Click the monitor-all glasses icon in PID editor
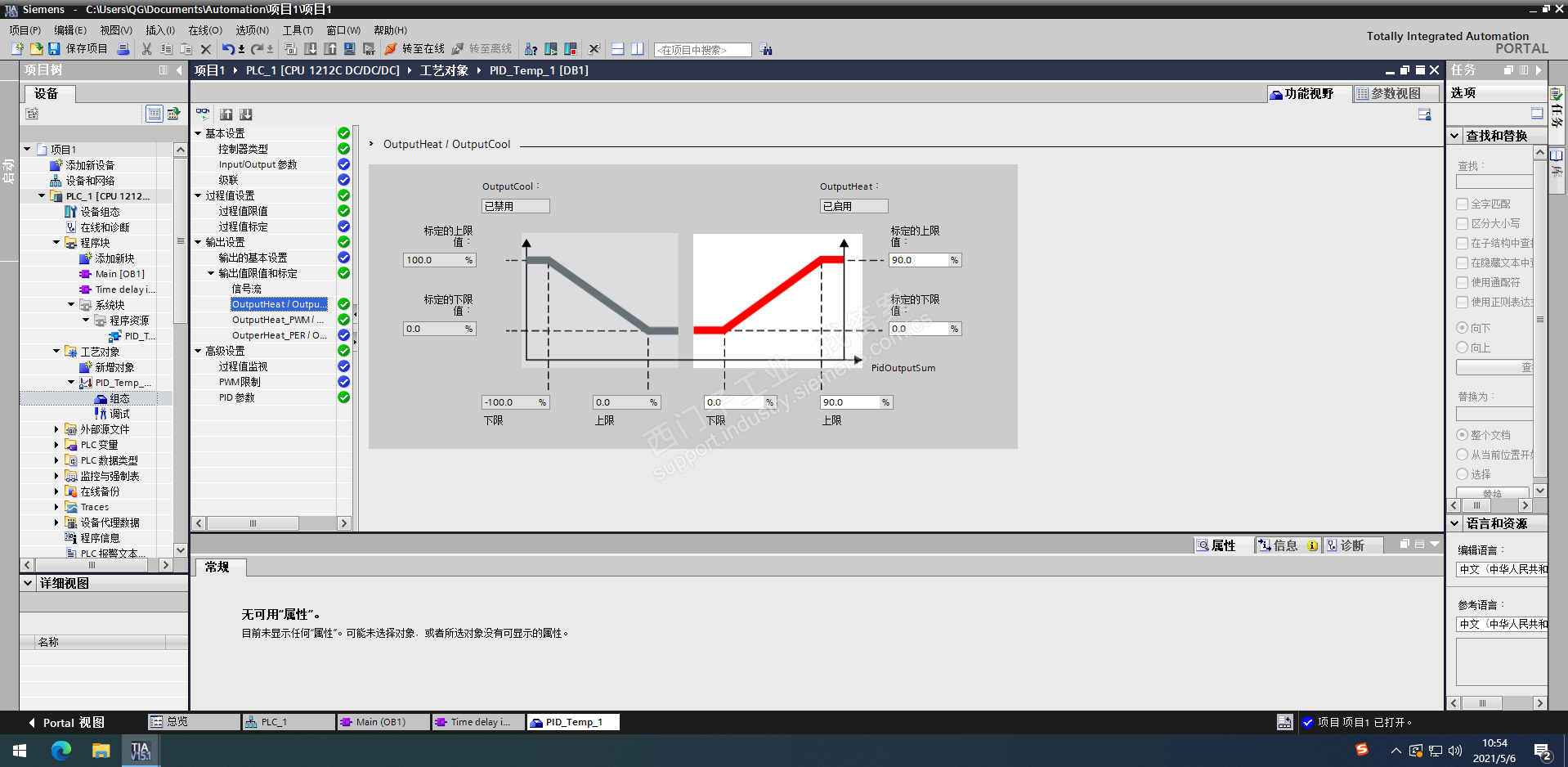The image size is (1568, 767). [203, 114]
